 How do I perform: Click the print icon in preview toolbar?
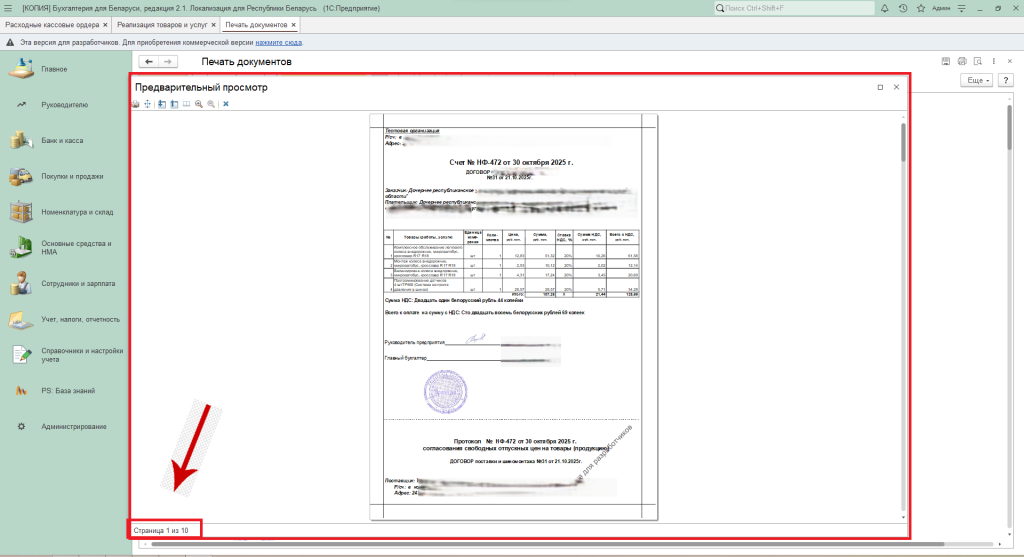click(x=136, y=104)
